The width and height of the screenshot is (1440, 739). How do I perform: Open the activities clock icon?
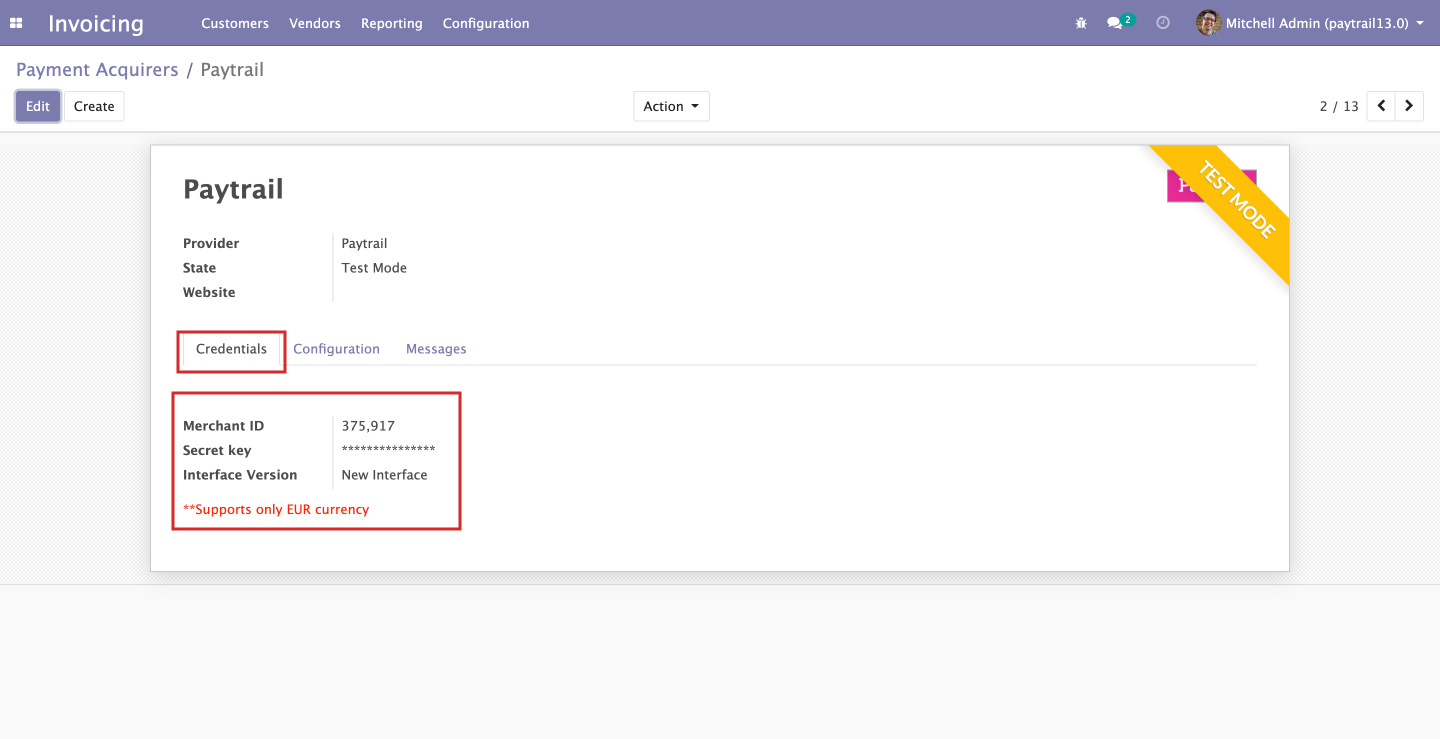pyautogui.click(x=1163, y=22)
